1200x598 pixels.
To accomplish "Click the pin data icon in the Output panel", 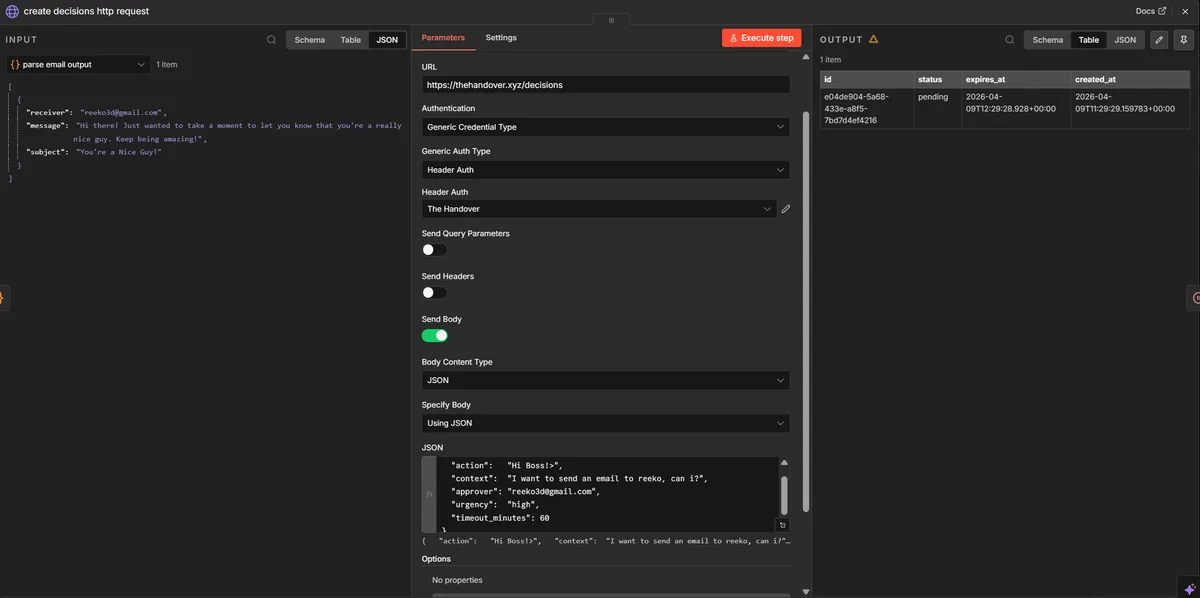I will [x=1183, y=39].
